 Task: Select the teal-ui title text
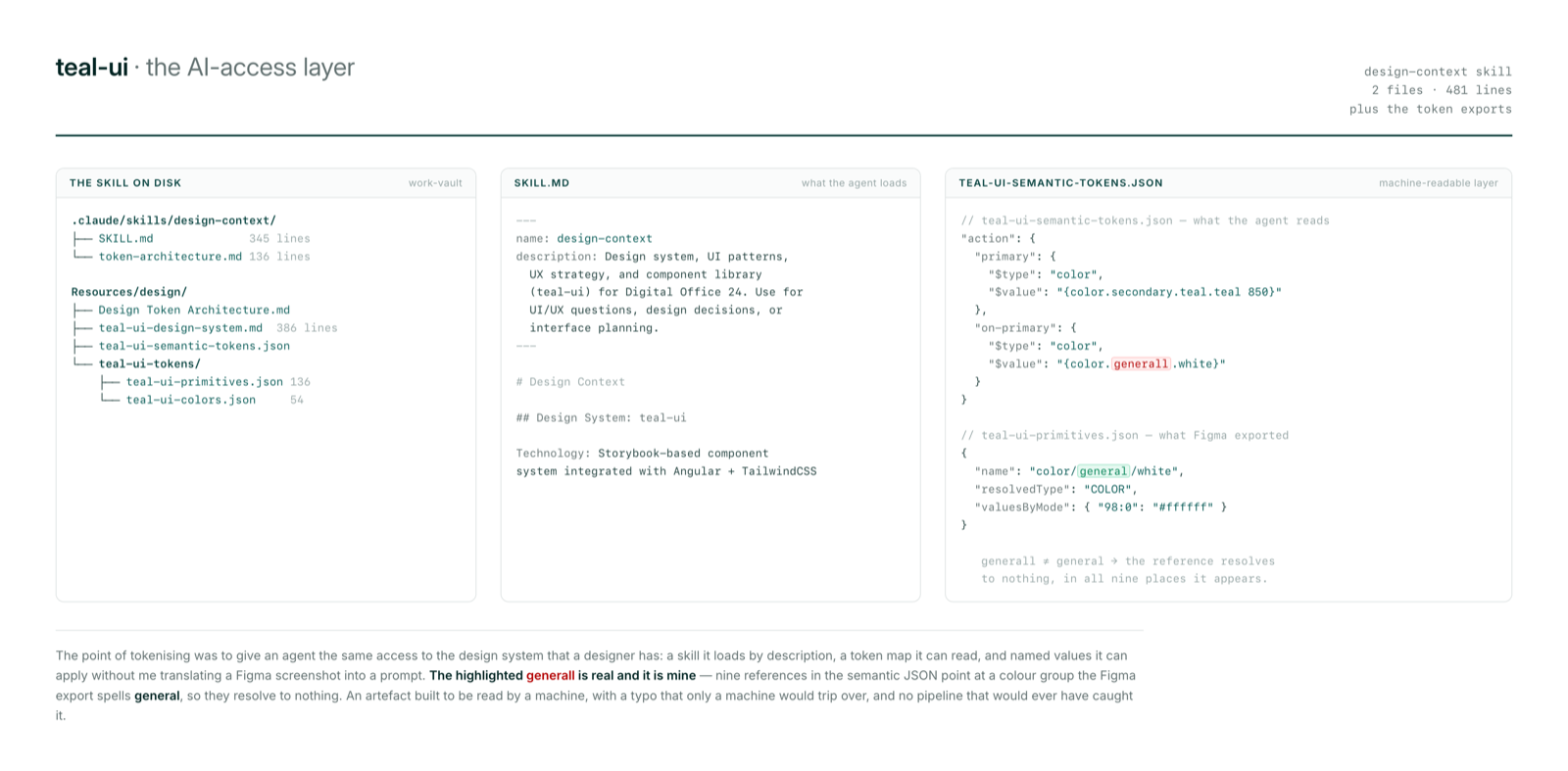[x=91, y=68]
